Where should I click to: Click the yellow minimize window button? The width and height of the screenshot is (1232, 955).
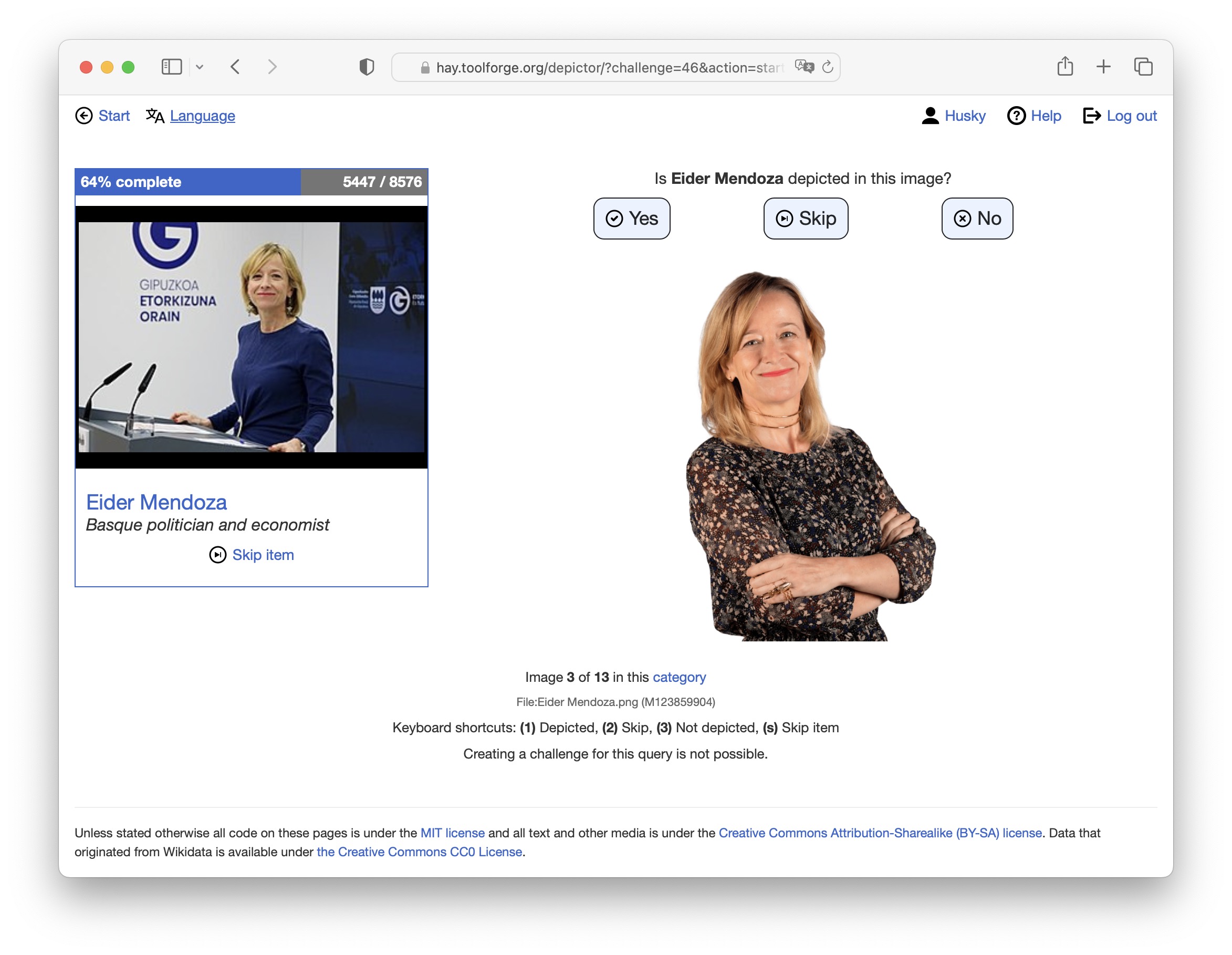[107, 67]
